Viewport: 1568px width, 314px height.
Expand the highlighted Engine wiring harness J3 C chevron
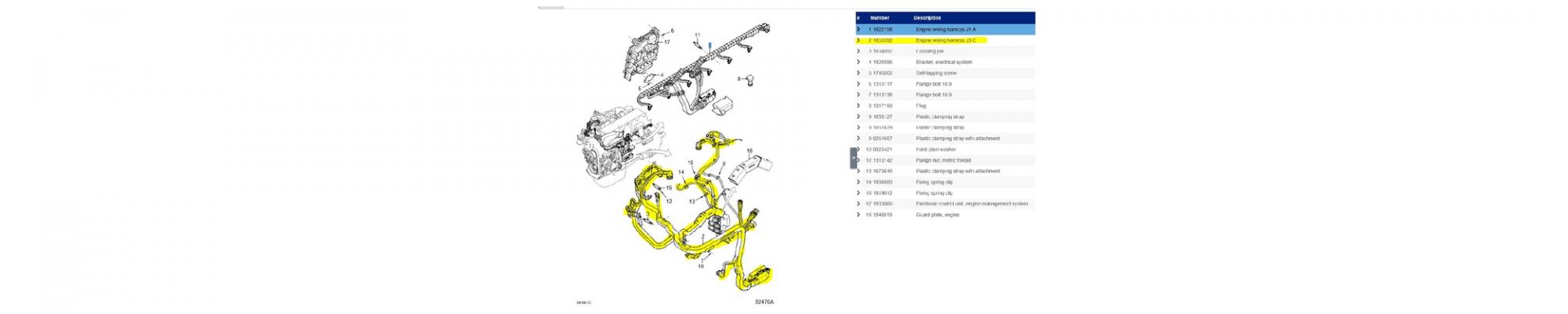[x=858, y=40]
